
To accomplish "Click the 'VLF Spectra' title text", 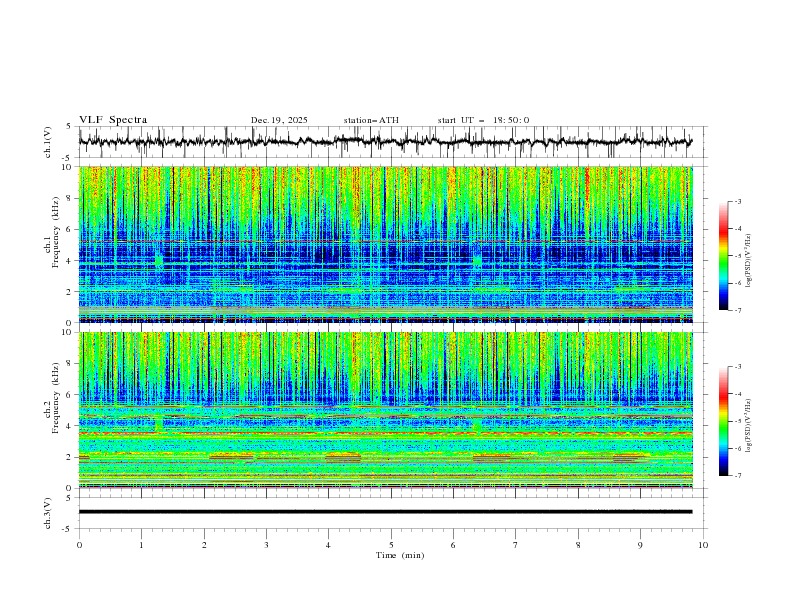I will tap(113, 120).
